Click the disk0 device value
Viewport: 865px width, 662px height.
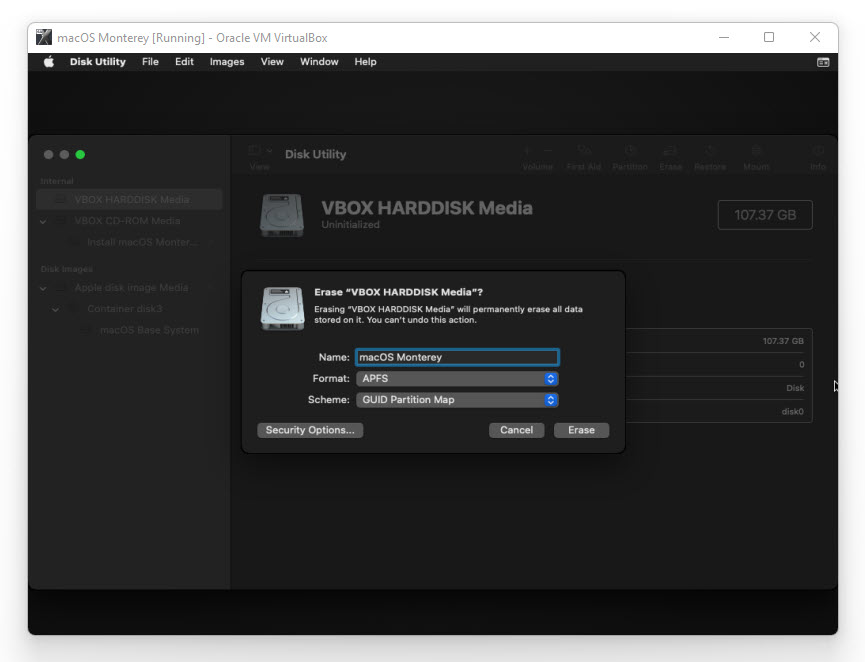point(792,412)
